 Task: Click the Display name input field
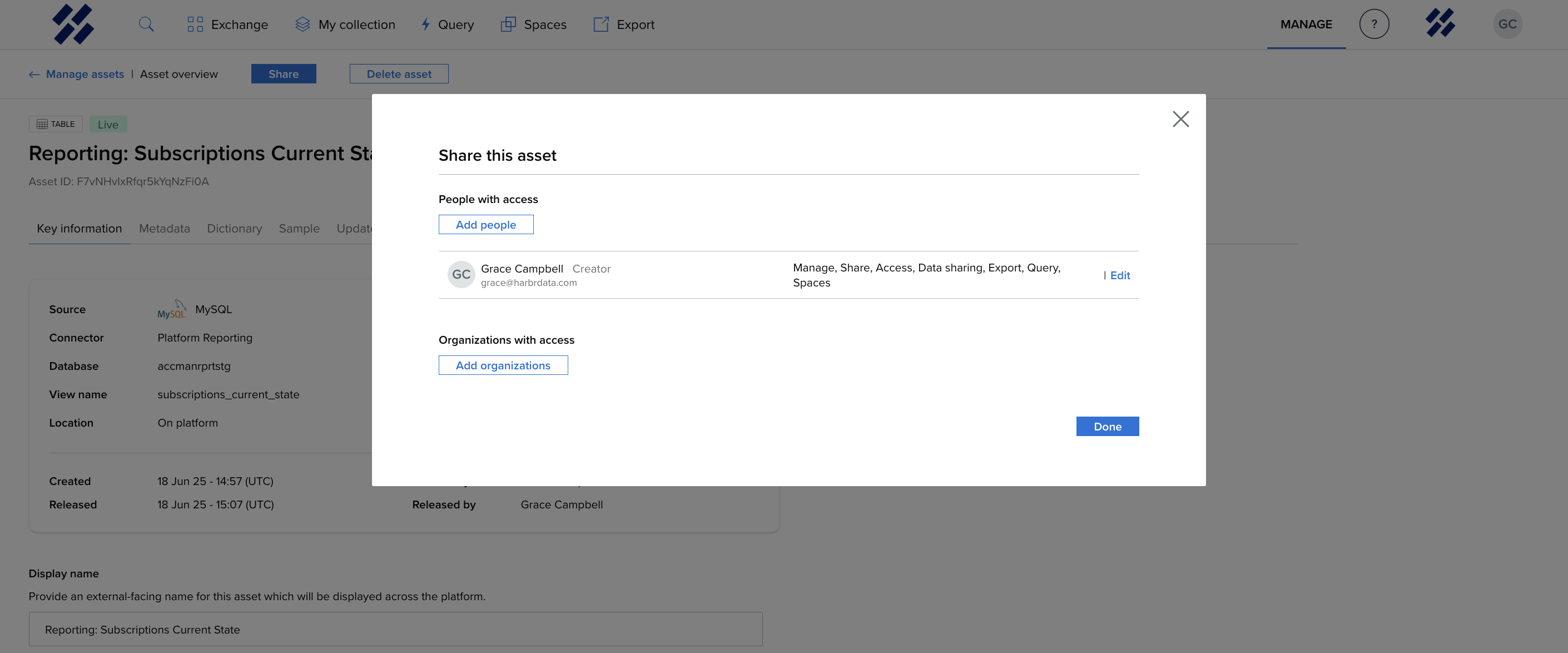coord(396,629)
